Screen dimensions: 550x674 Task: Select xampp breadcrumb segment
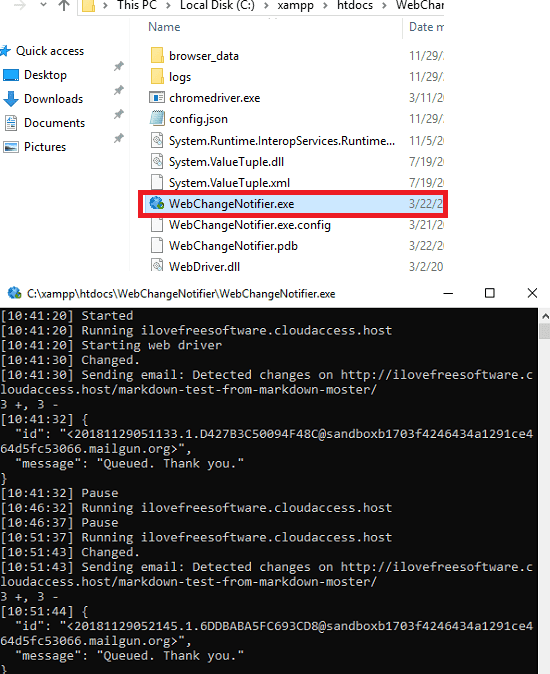tap(296, 5)
